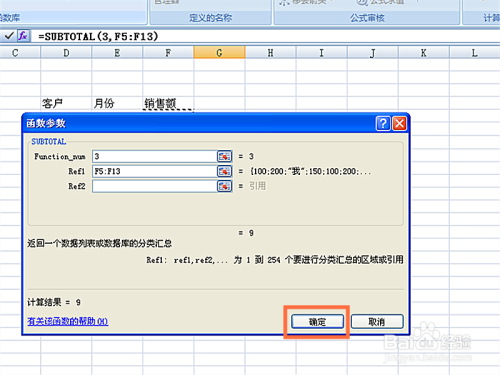Focus the Function_num input field

(154, 156)
